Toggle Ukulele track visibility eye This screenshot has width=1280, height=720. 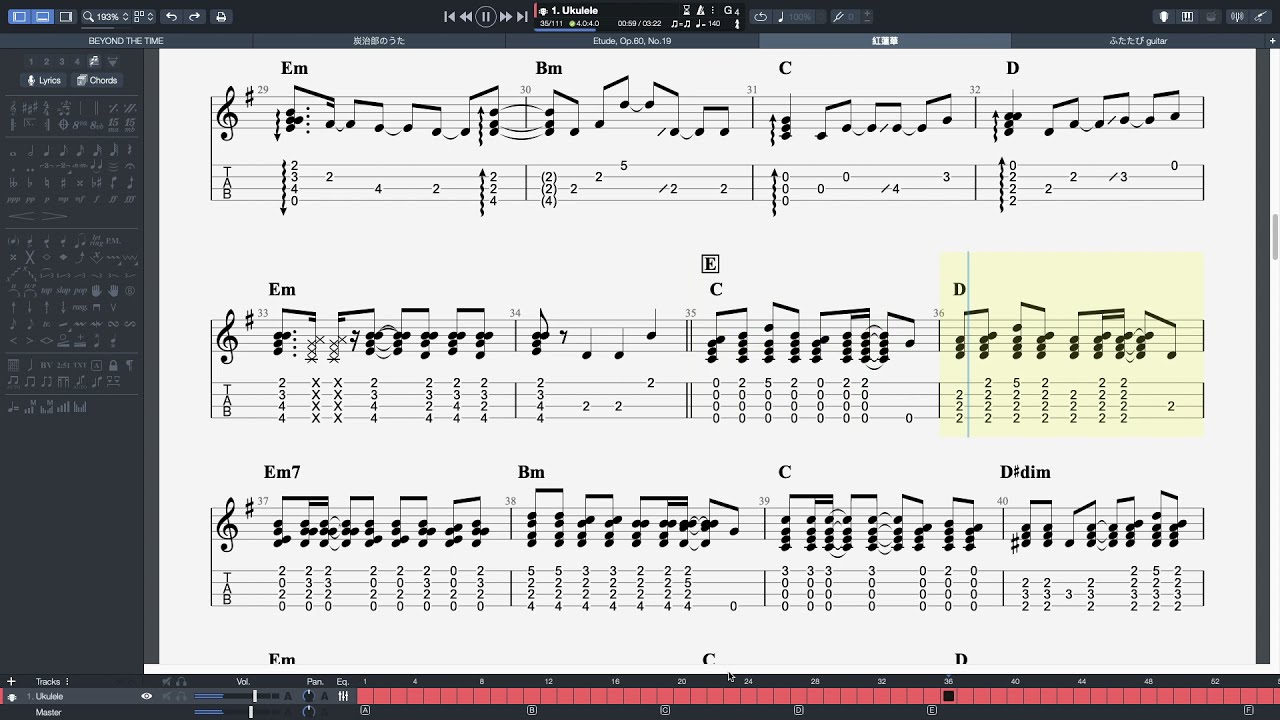[x=147, y=696]
